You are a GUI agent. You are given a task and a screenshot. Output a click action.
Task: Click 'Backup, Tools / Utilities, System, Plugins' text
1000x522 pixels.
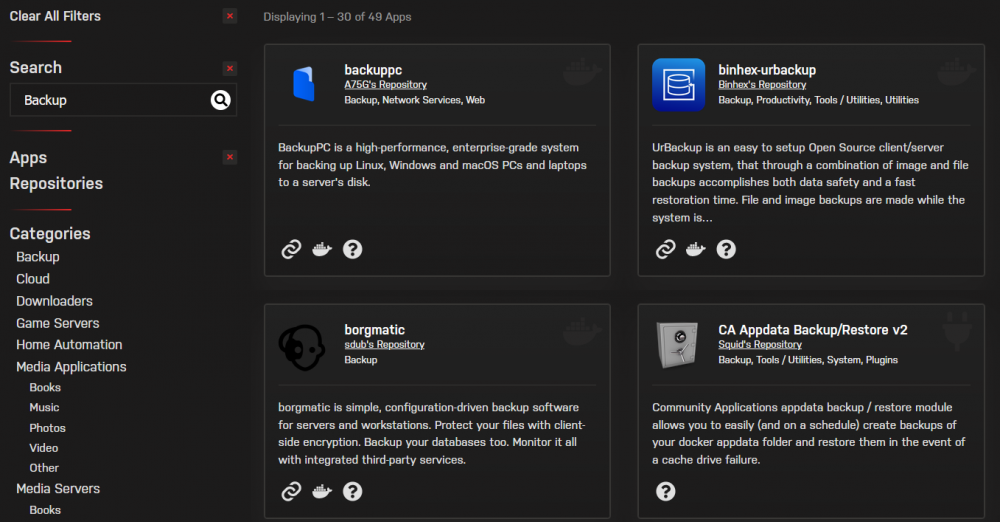click(x=808, y=360)
